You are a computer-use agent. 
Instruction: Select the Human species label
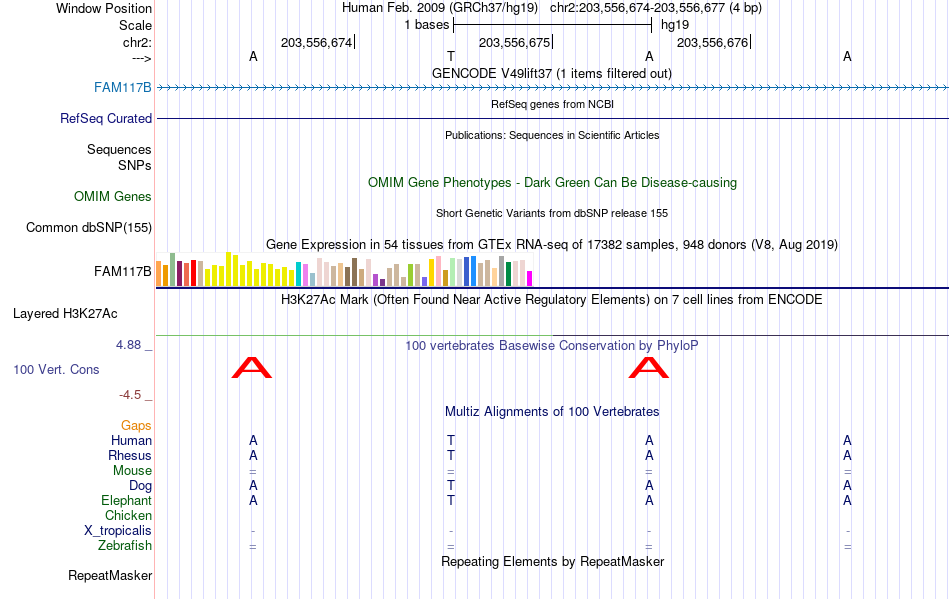coord(131,440)
